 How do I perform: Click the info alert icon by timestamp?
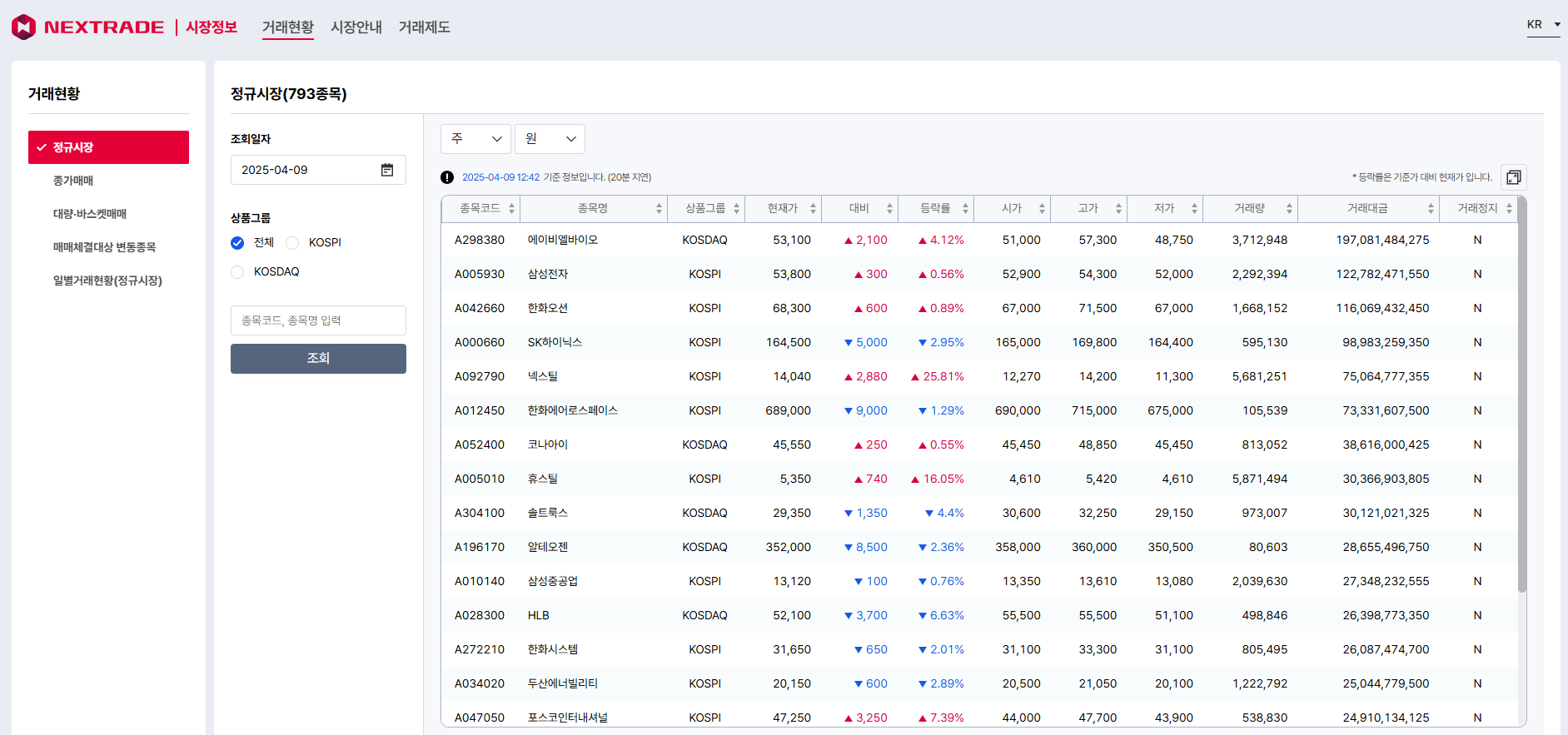(x=447, y=177)
